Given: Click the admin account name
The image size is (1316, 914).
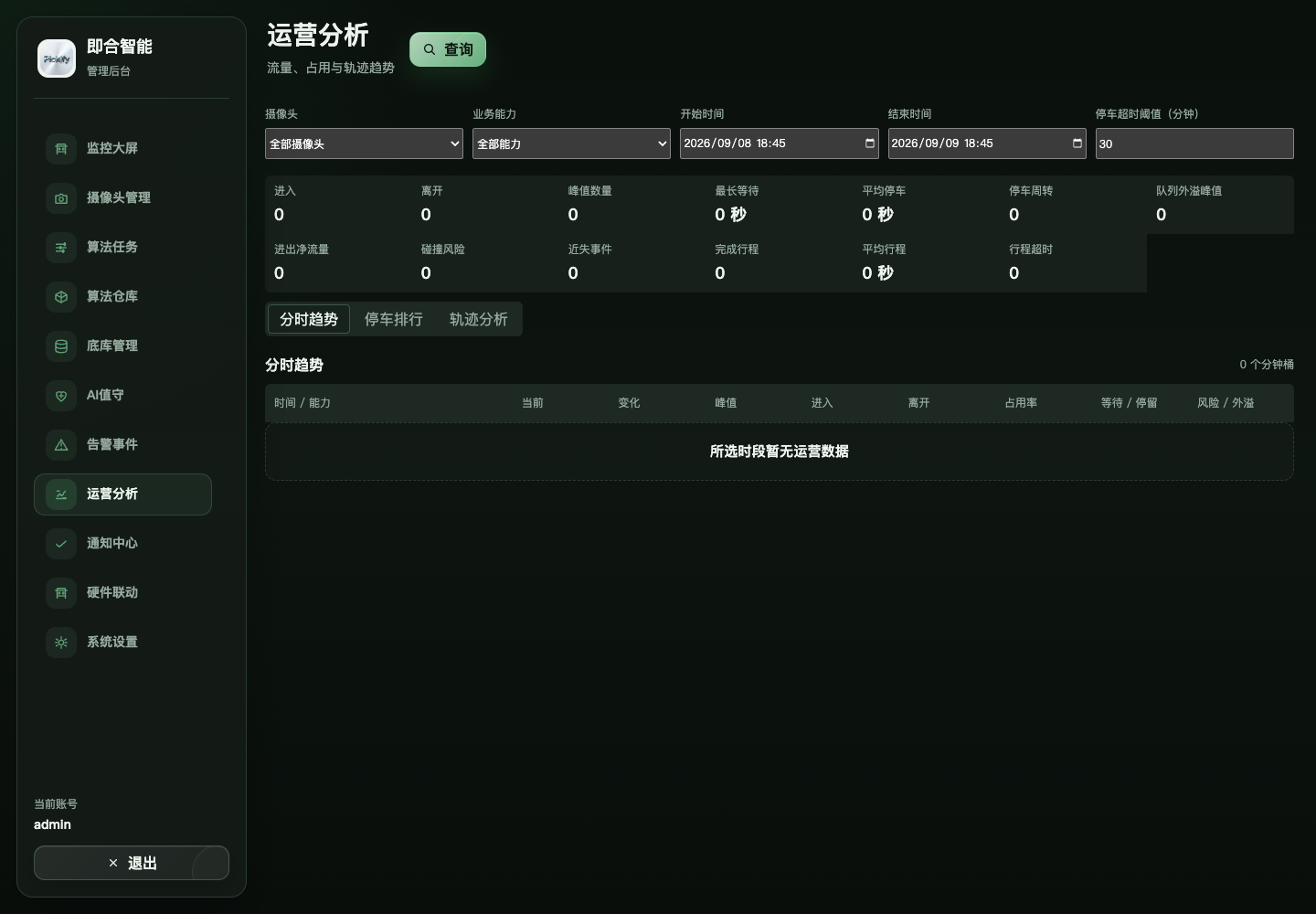Looking at the screenshot, I should 52,824.
